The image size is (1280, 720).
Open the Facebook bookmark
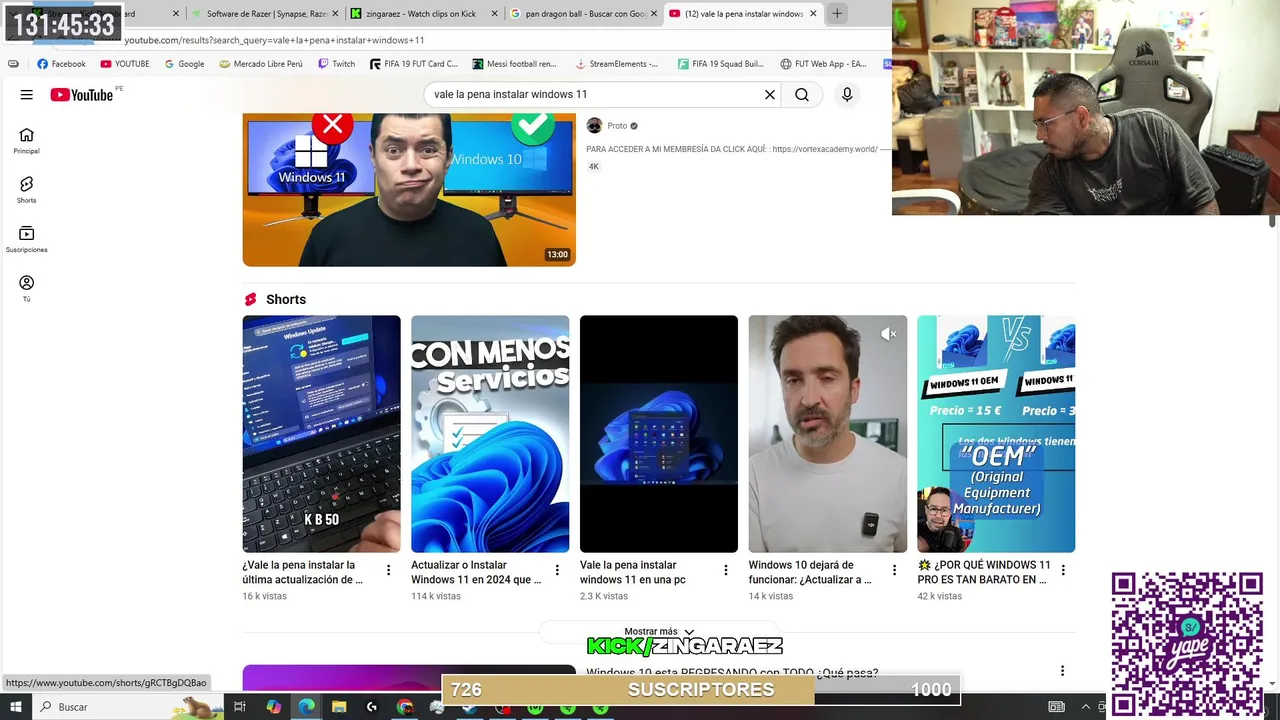coord(61,64)
